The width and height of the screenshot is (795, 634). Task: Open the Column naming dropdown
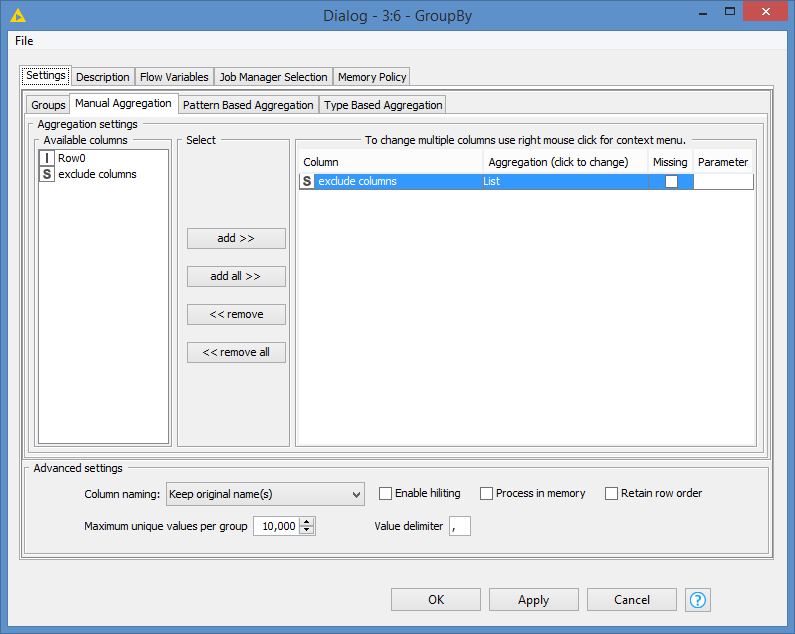point(265,494)
